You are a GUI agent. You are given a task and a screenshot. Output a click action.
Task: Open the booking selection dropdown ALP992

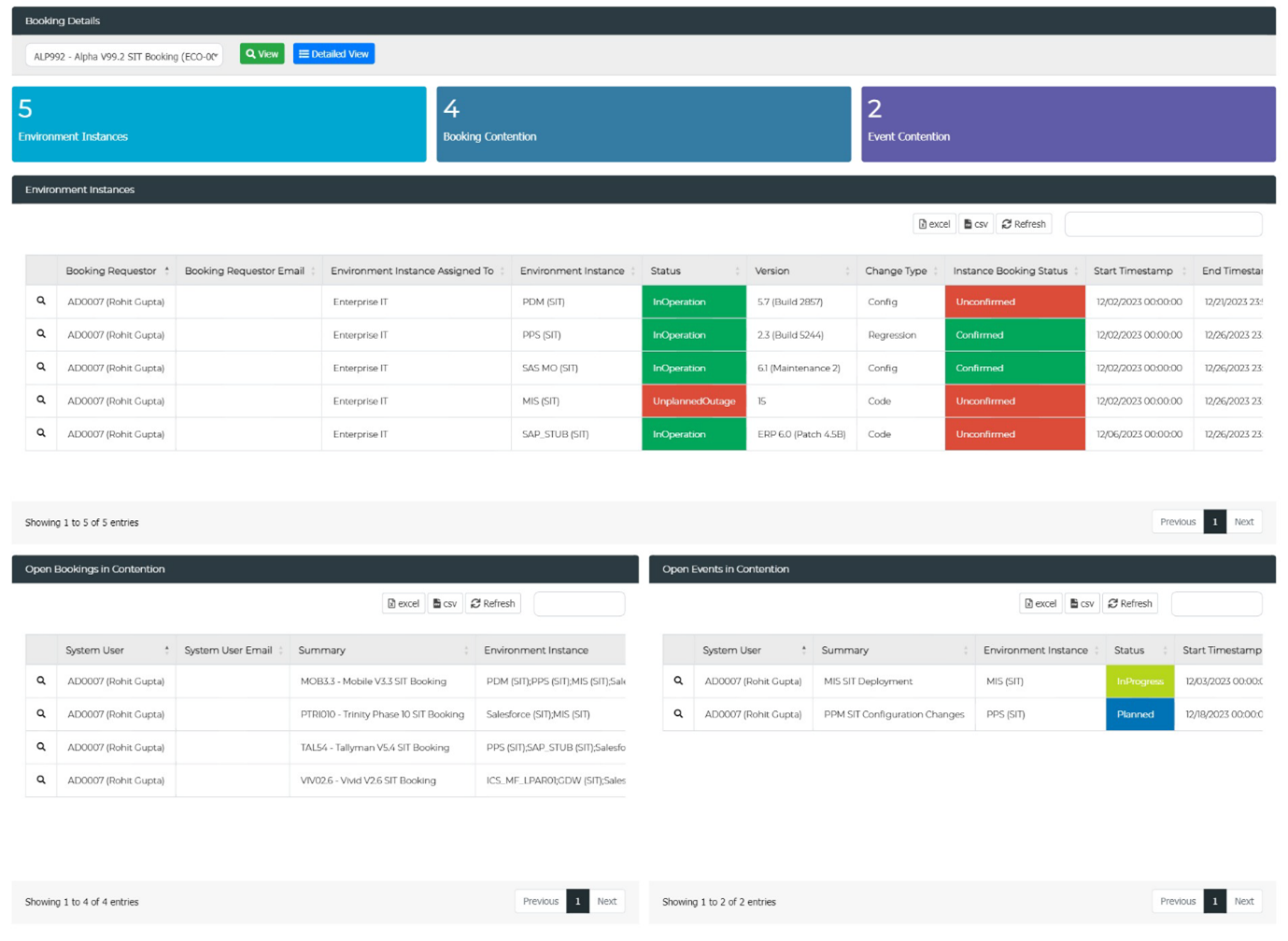124,56
